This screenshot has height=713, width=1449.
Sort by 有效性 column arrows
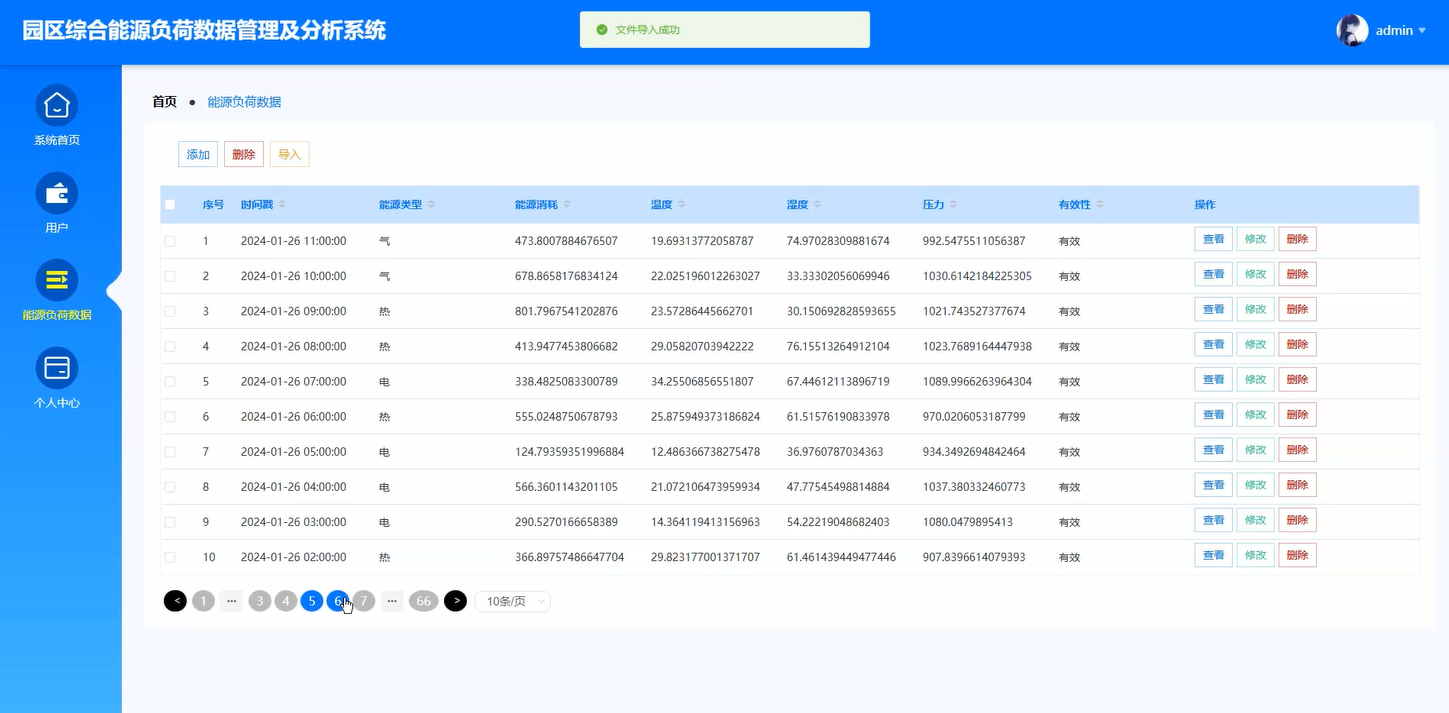click(x=1100, y=204)
